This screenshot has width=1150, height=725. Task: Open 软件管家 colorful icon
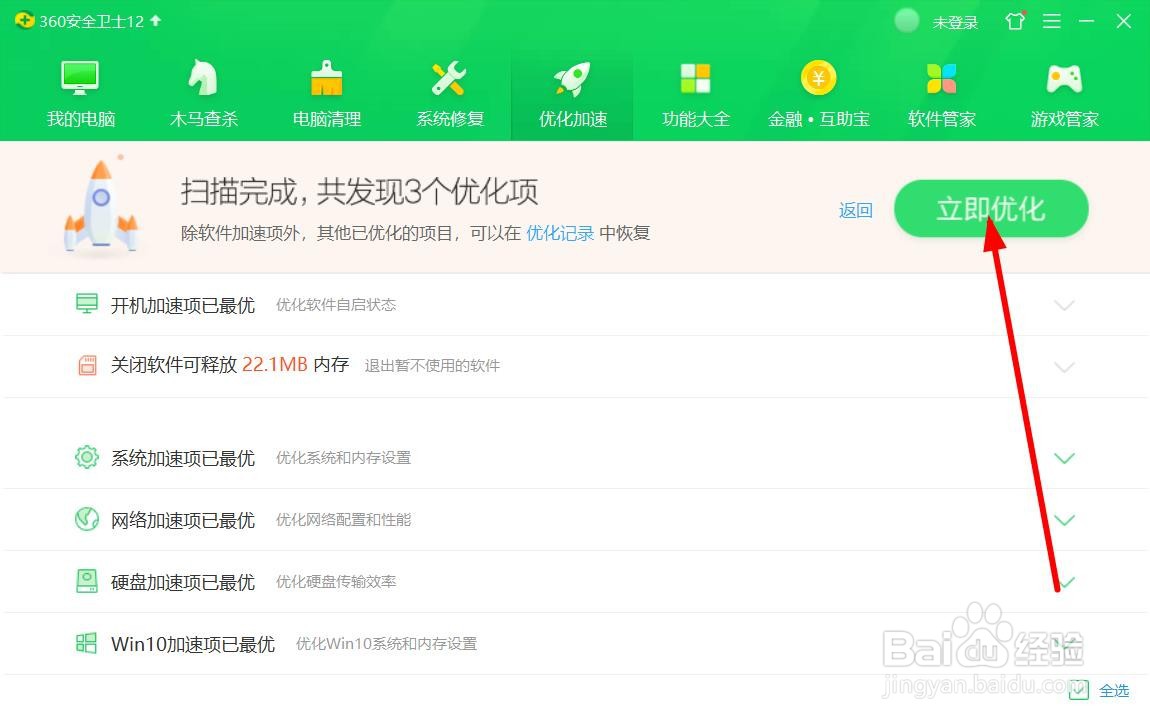(942, 78)
